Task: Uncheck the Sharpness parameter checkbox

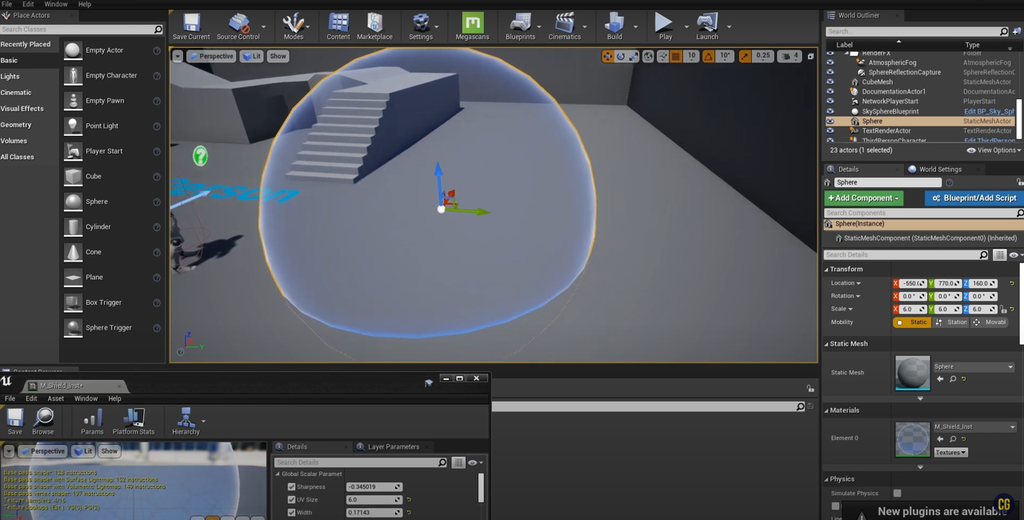Action: [292, 487]
